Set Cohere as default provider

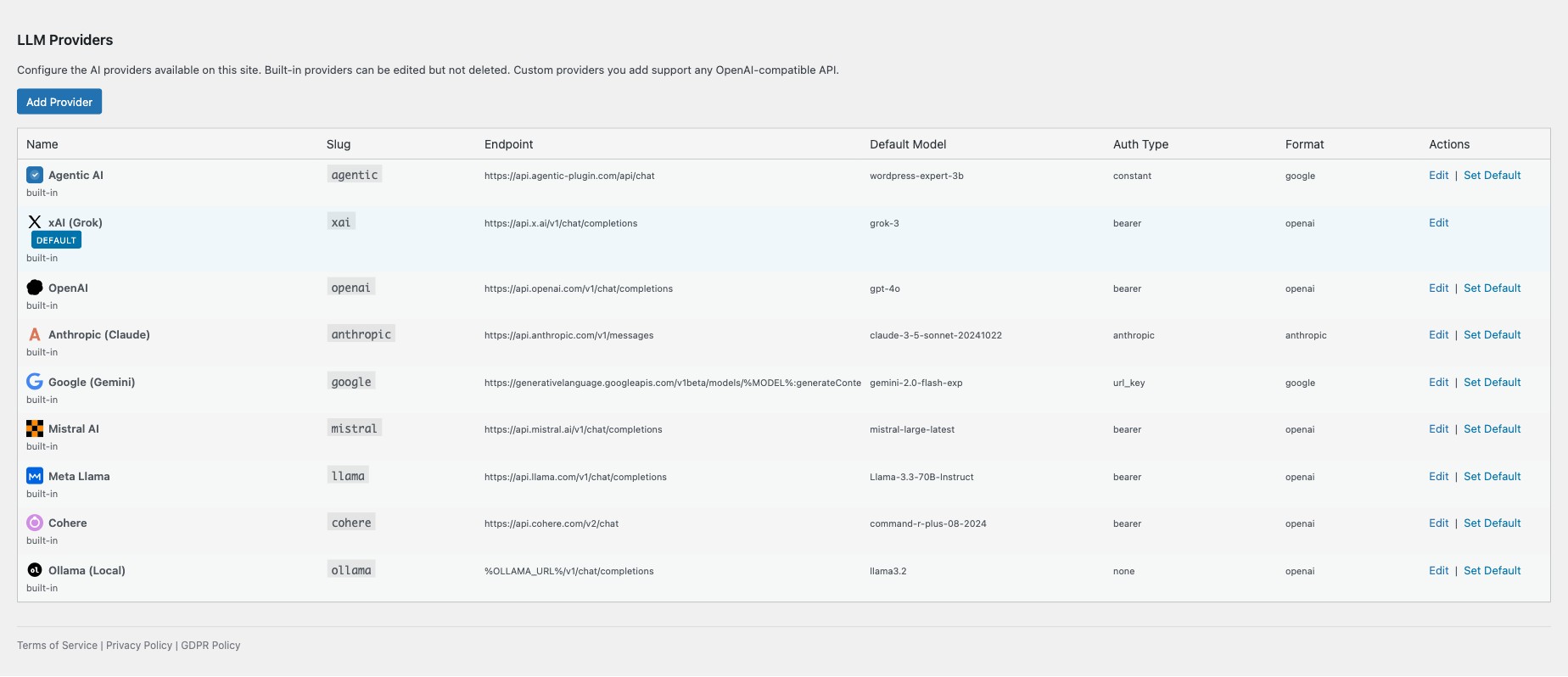pos(1492,523)
